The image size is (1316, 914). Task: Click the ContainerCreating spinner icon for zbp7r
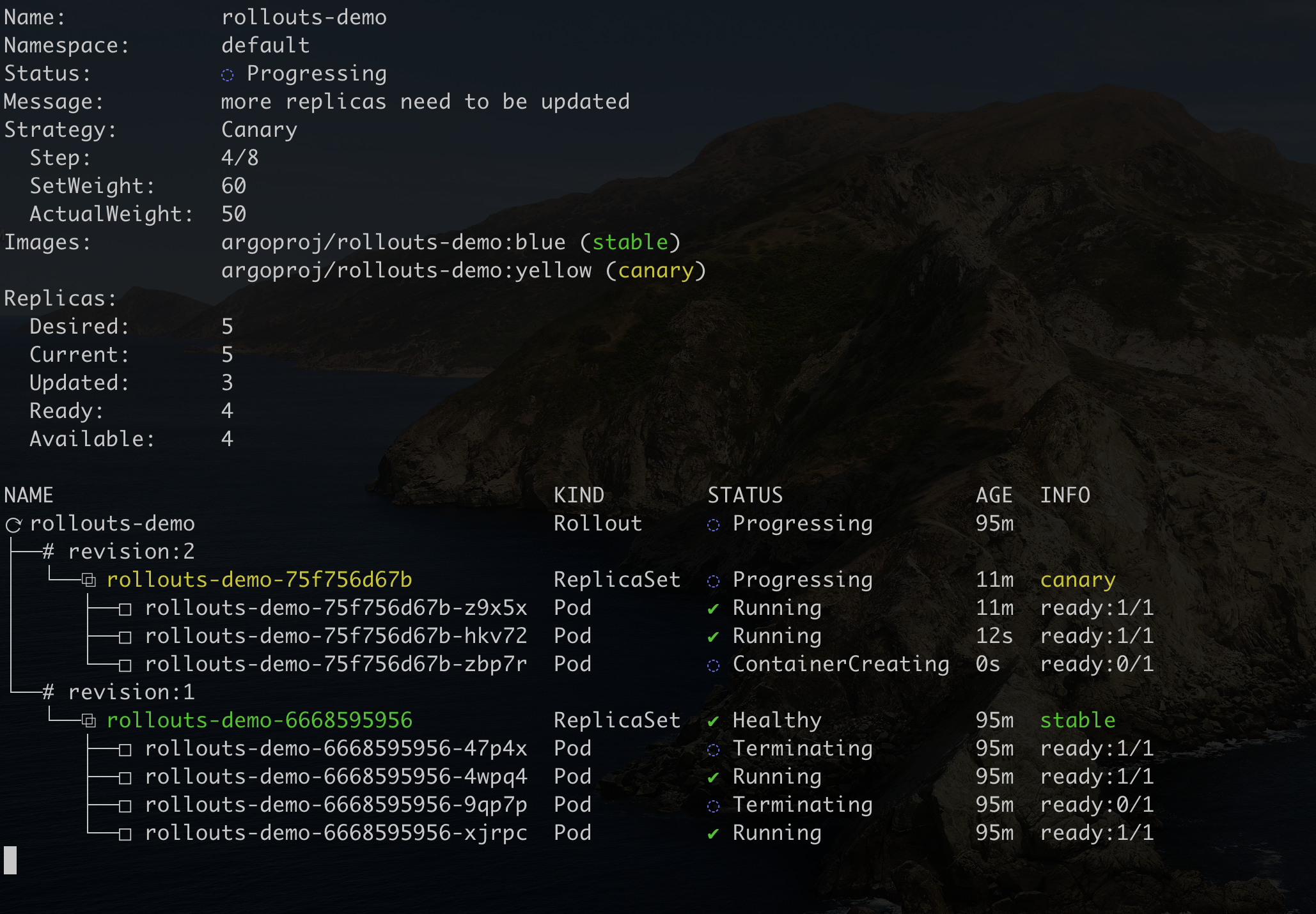point(713,665)
